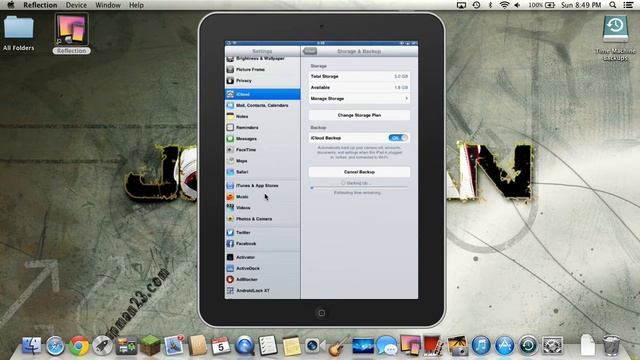Screen dimensions: 640x360
Task: Open Photos & Camera settings
Action: (x=262, y=219)
